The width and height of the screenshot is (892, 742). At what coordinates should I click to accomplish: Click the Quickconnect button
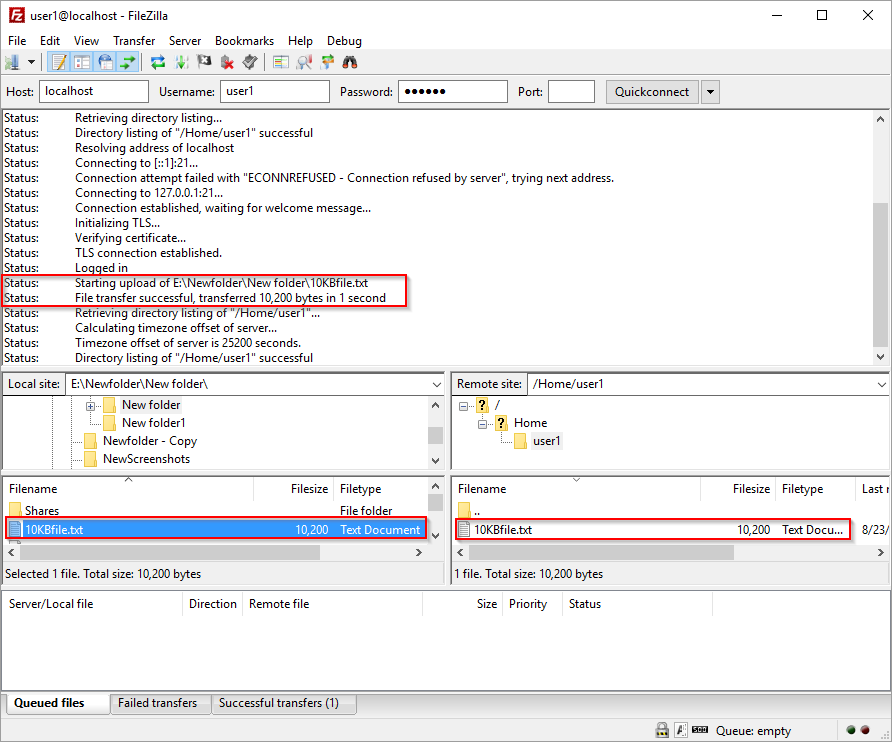(652, 92)
